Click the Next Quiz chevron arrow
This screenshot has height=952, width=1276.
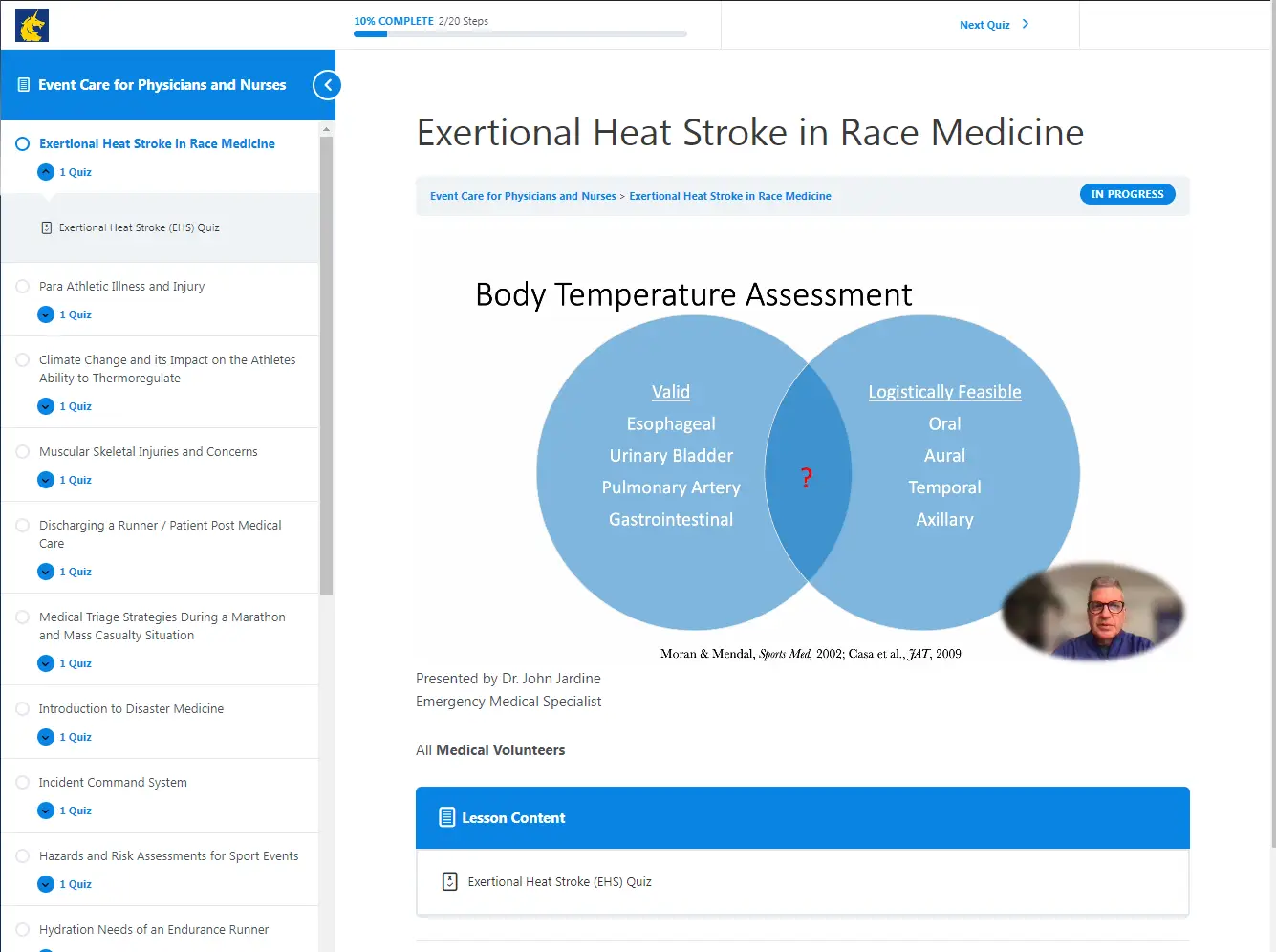point(1026,25)
